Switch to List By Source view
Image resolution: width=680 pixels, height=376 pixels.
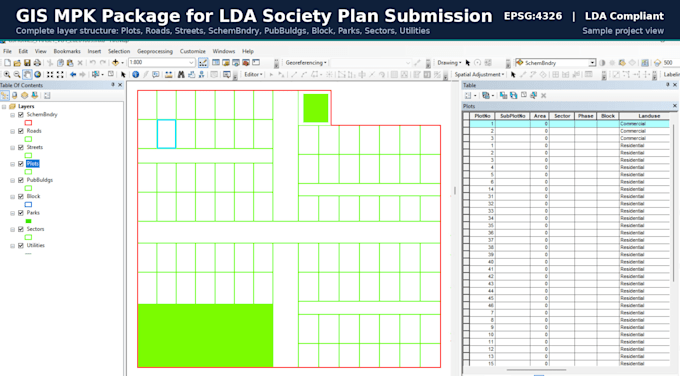tap(14, 95)
